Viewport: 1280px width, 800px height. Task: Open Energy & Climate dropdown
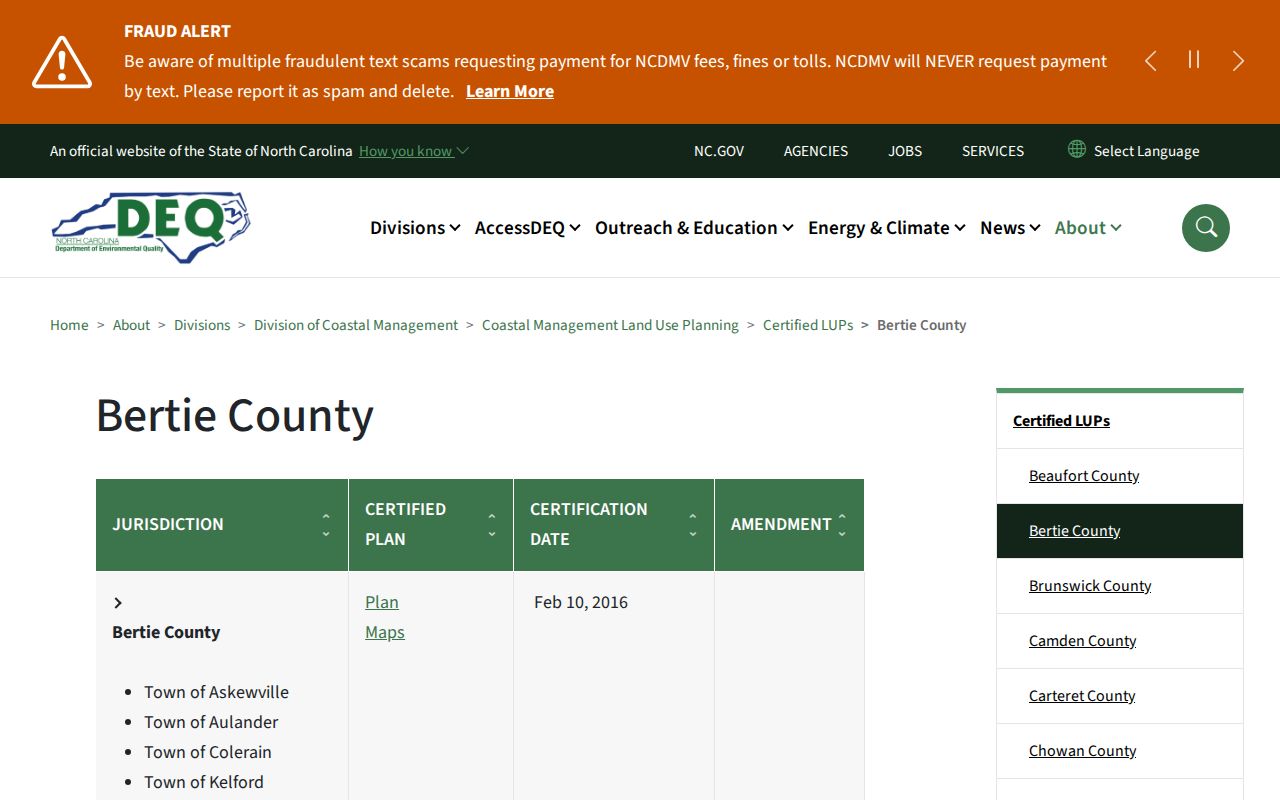[x=887, y=228]
